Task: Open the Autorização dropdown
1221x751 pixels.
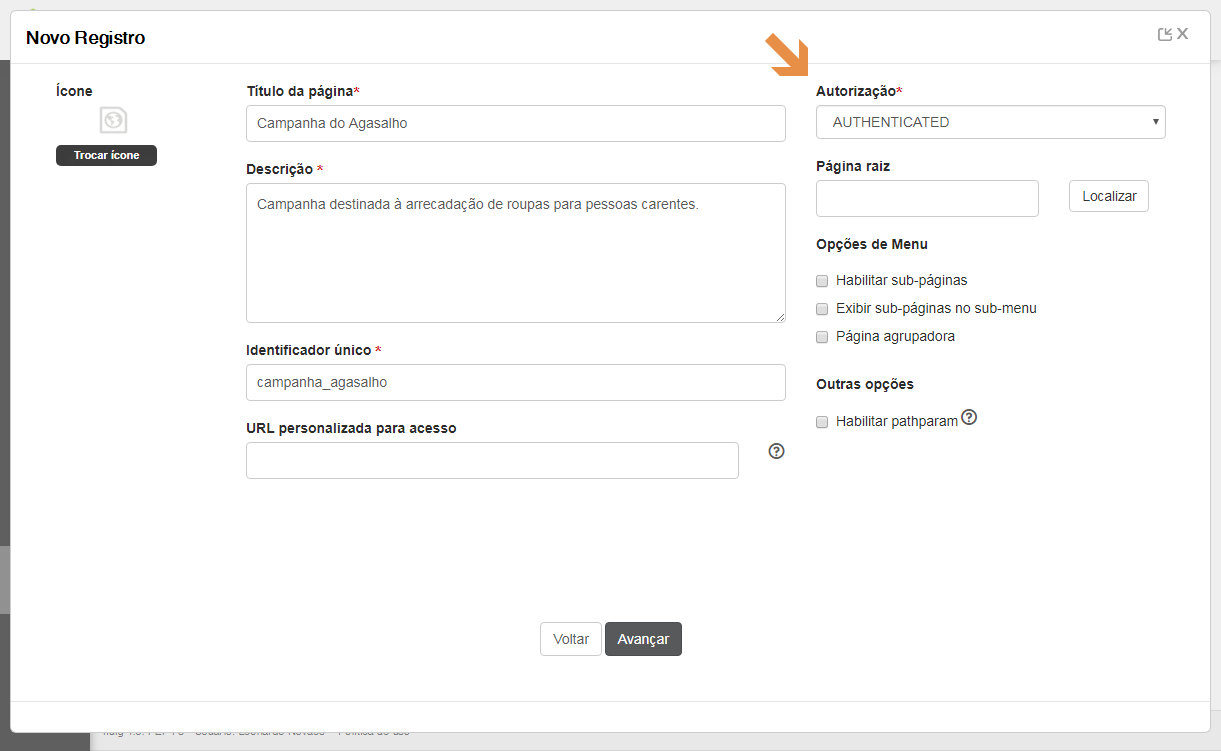Action: click(990, 122)
